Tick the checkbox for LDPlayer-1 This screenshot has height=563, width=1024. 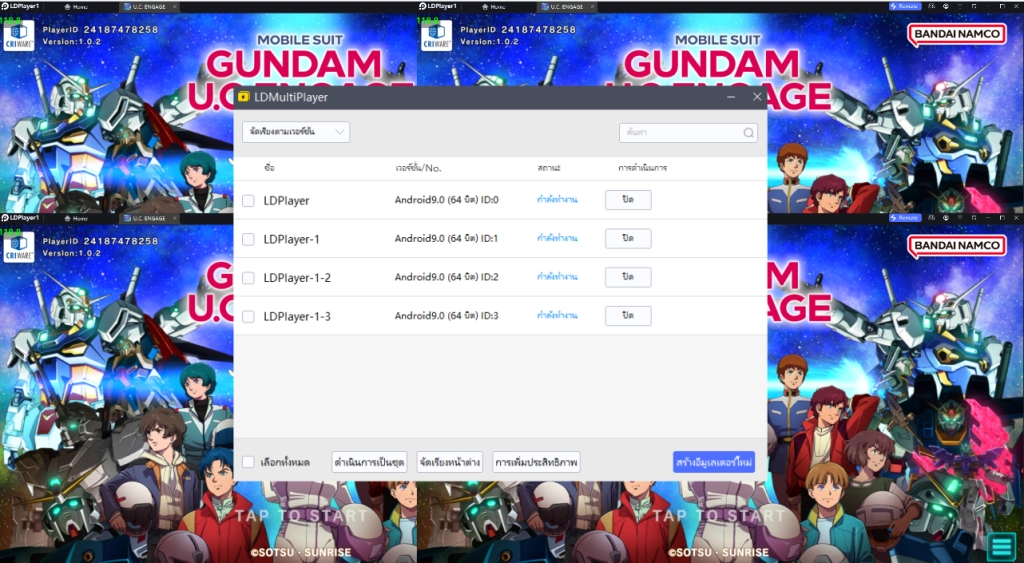(x=248, y=239)
